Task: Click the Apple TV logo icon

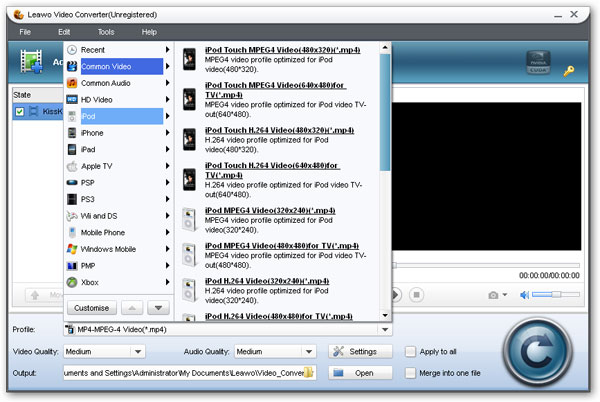Action: point(72,166)
